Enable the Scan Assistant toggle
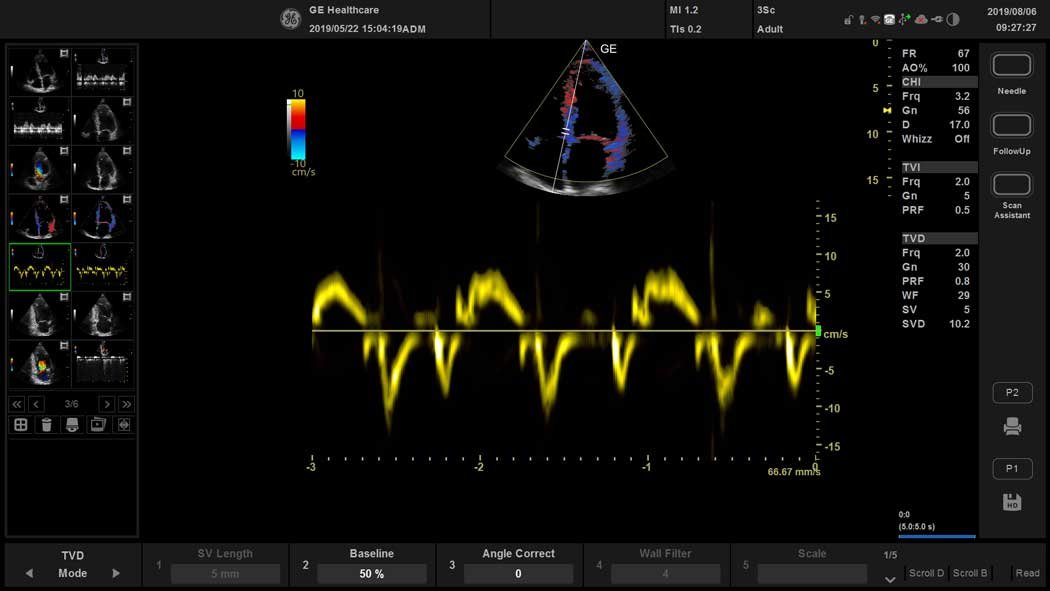Screen dimensions: 1050x591 [1012, 186]
